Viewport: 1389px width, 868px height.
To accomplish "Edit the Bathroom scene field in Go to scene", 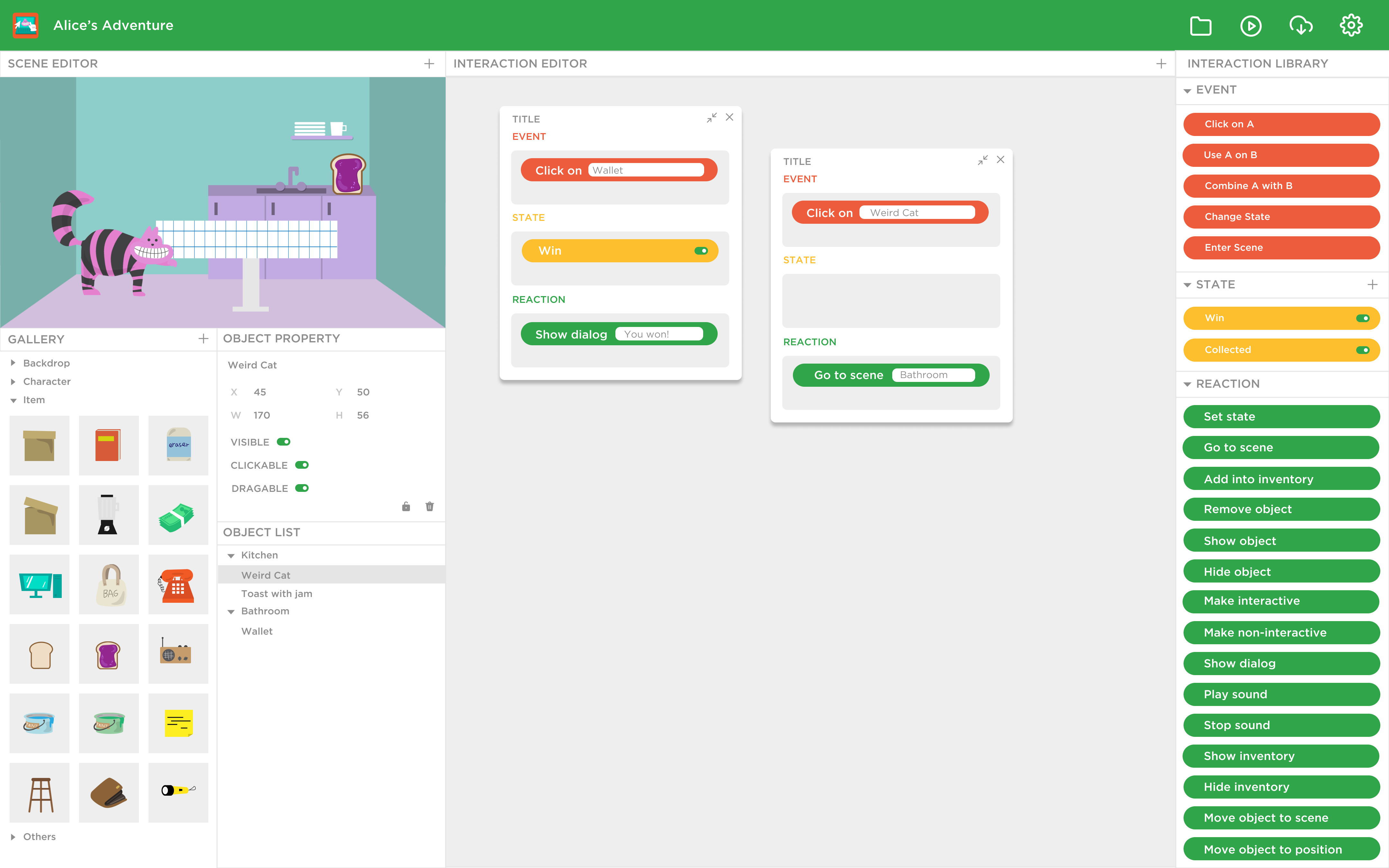I will point(933,375).
